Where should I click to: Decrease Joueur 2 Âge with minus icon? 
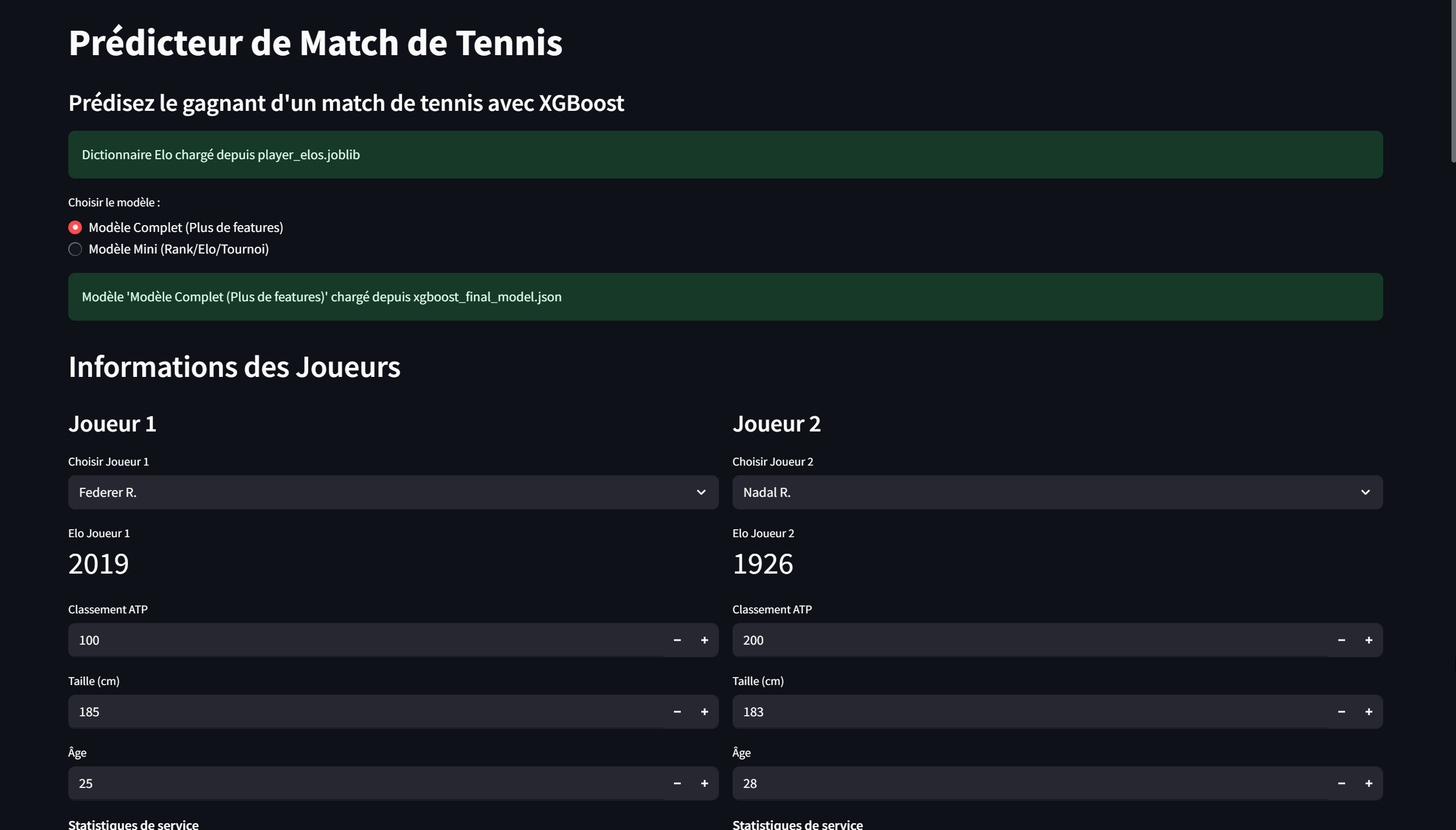[1341, 783]
